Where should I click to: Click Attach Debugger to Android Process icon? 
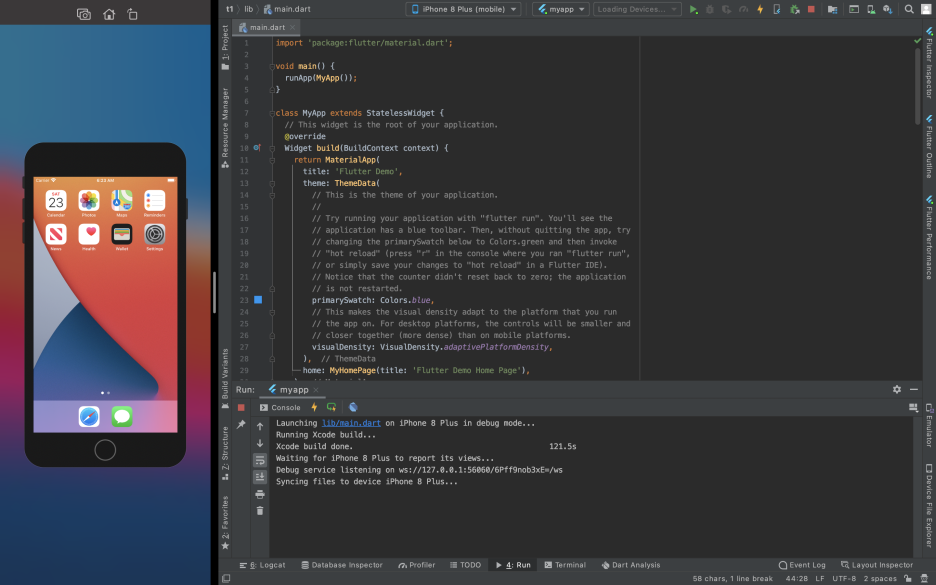point(795,9)
